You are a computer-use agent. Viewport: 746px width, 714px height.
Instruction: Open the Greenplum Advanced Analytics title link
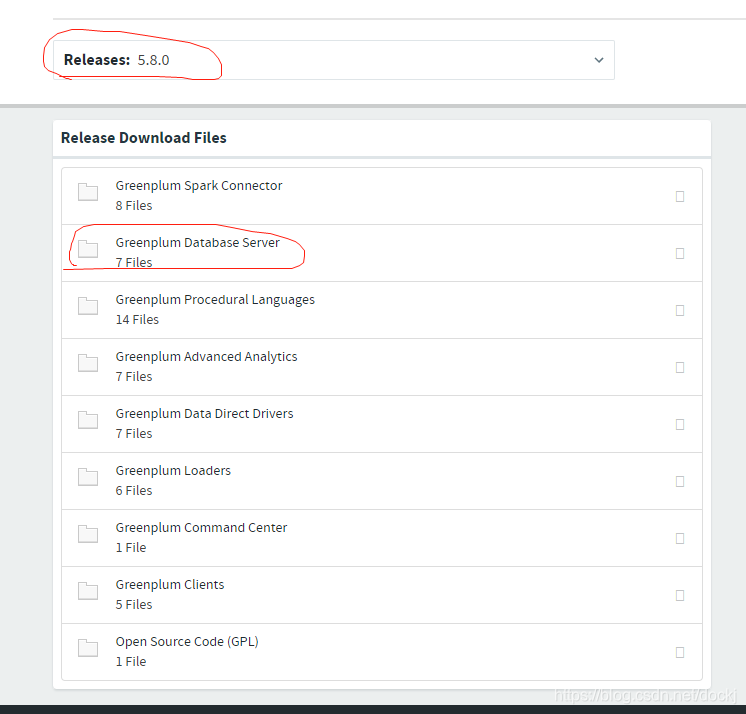pyautogui.click(x=206, y=357)
